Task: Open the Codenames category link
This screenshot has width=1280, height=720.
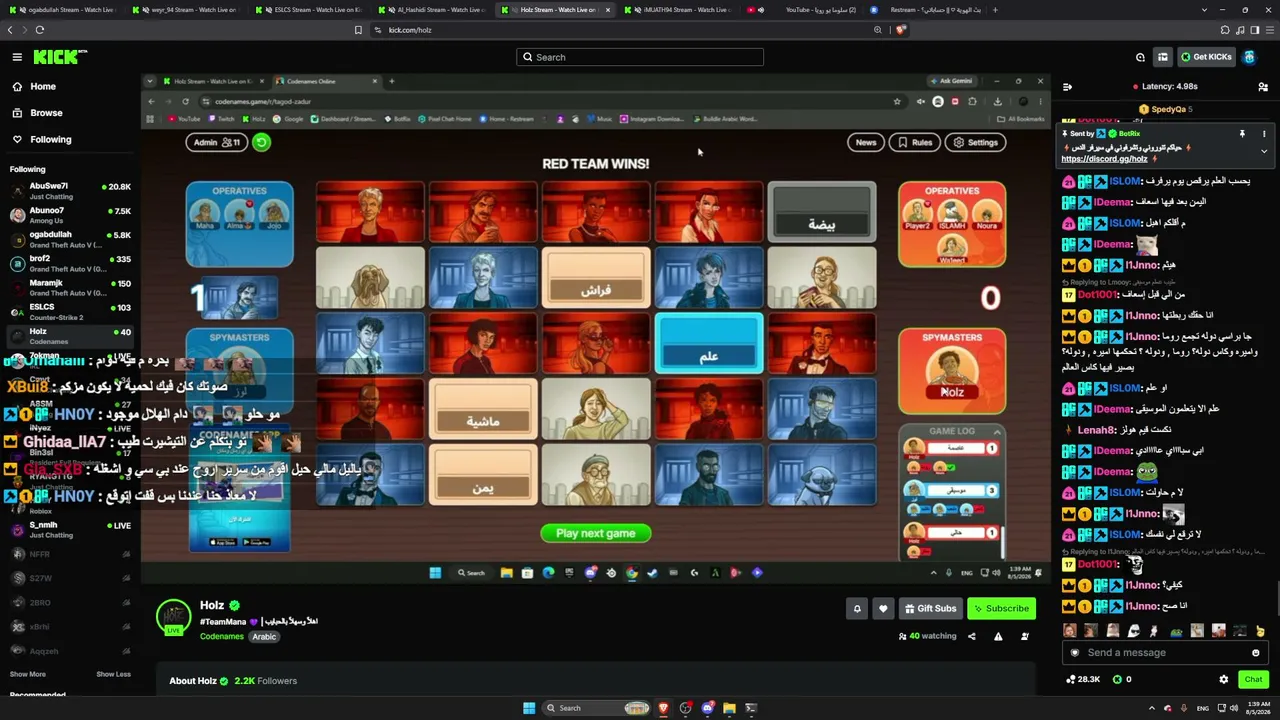Action: tap(222, 637)
